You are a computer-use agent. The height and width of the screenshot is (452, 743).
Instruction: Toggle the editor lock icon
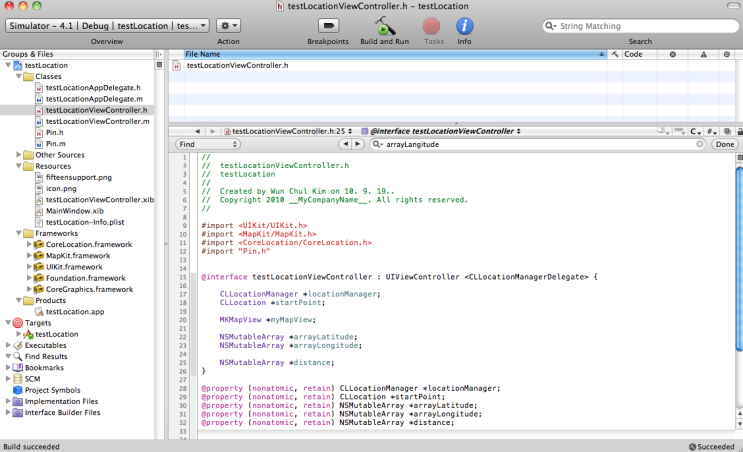[x=740, y=131]
